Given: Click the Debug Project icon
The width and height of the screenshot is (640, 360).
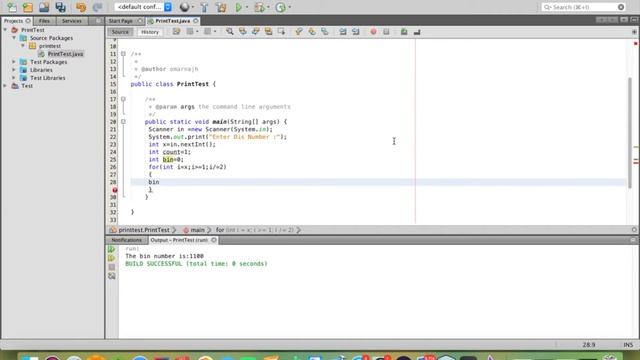Looking at the screenshot, I should click(259, 7).
